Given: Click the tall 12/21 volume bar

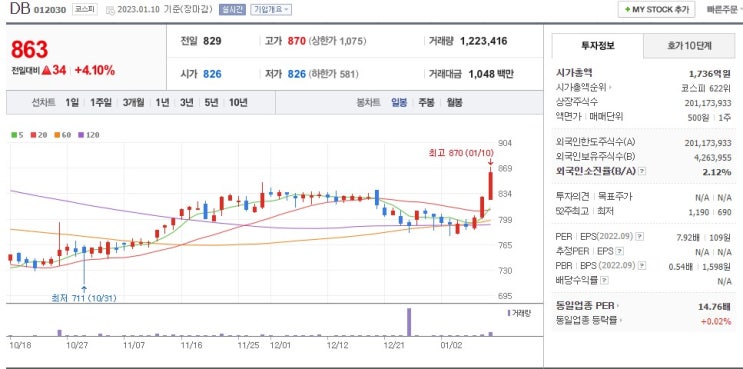Looking at the screenshot, I should tap(409, 322).
